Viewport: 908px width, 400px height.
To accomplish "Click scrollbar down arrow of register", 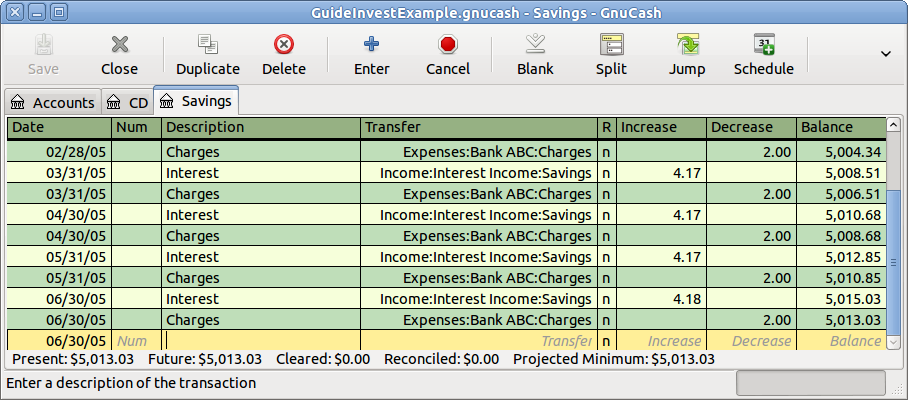I will click(894, 343).
